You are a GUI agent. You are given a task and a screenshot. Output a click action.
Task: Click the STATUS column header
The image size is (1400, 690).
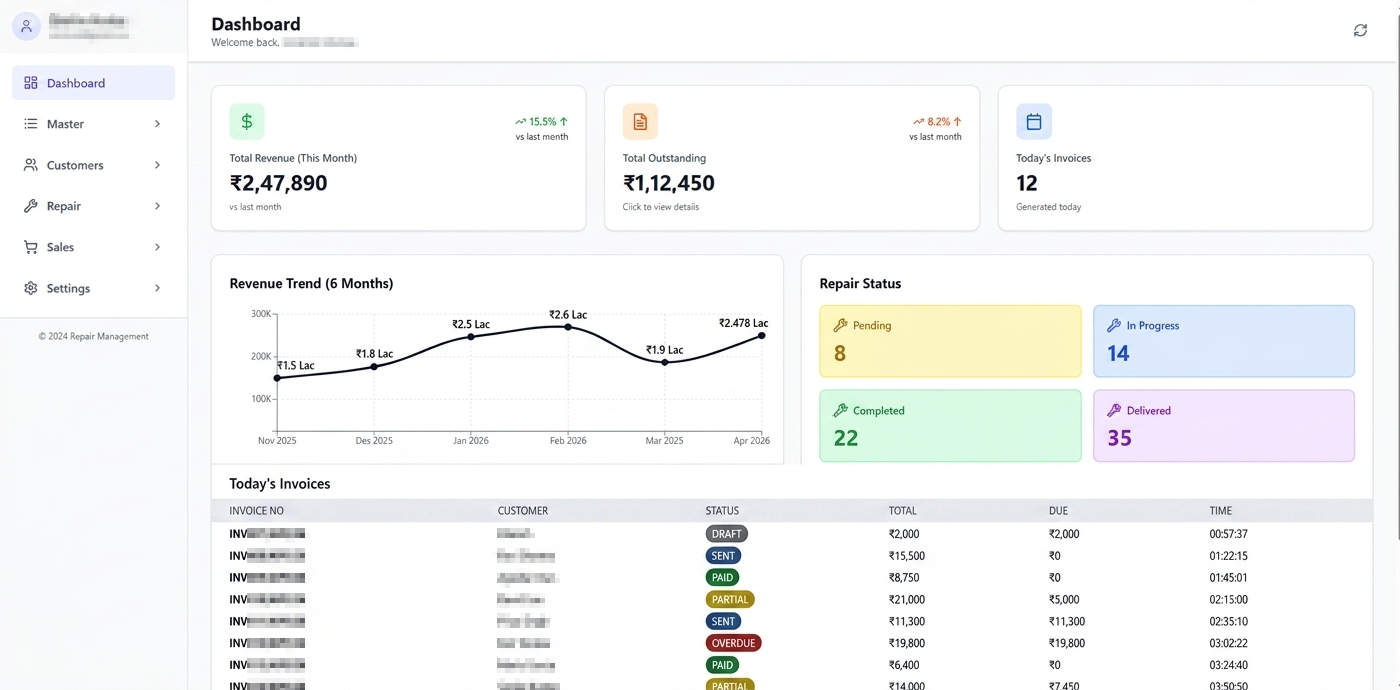(722, 511)
